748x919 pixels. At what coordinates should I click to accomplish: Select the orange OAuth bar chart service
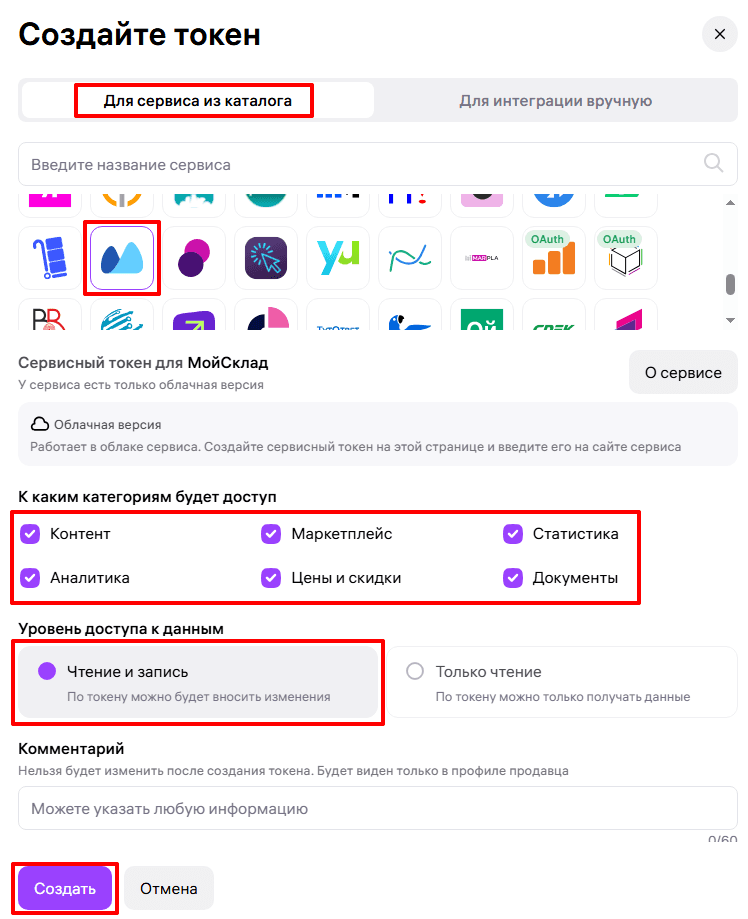pos(553,258)
